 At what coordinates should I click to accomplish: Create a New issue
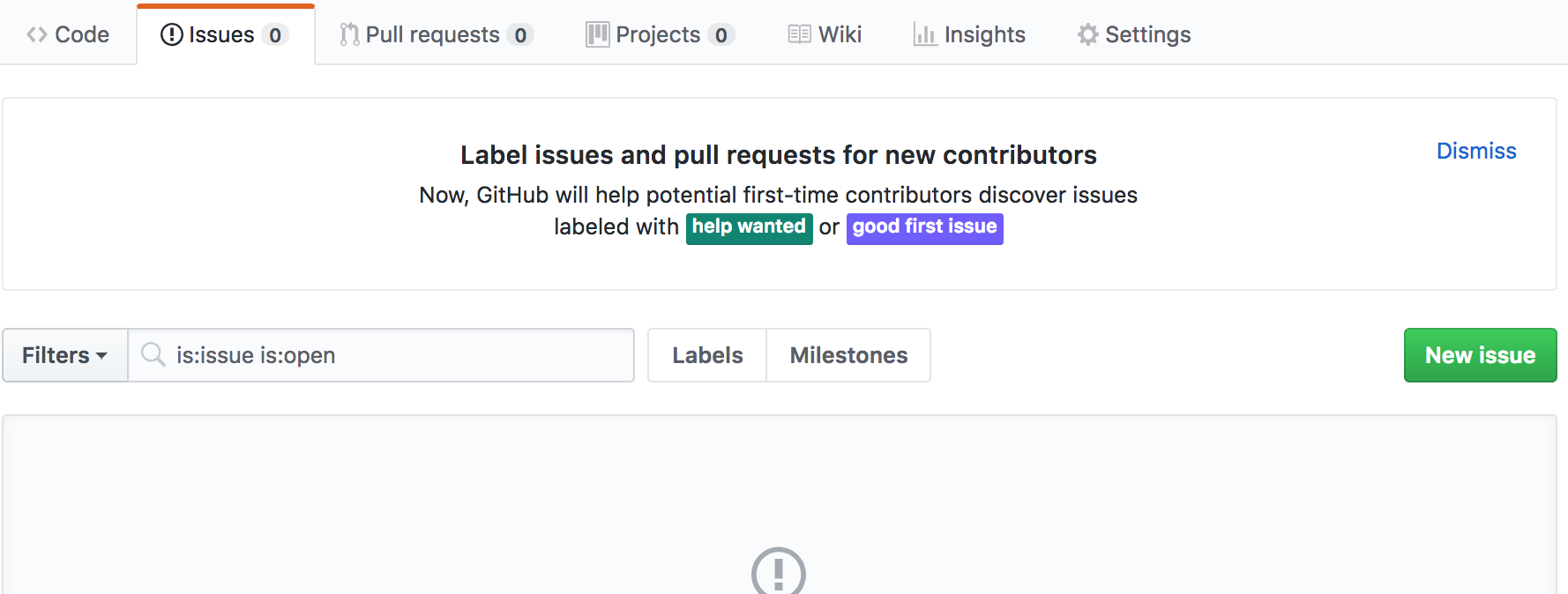point(1480,355)
